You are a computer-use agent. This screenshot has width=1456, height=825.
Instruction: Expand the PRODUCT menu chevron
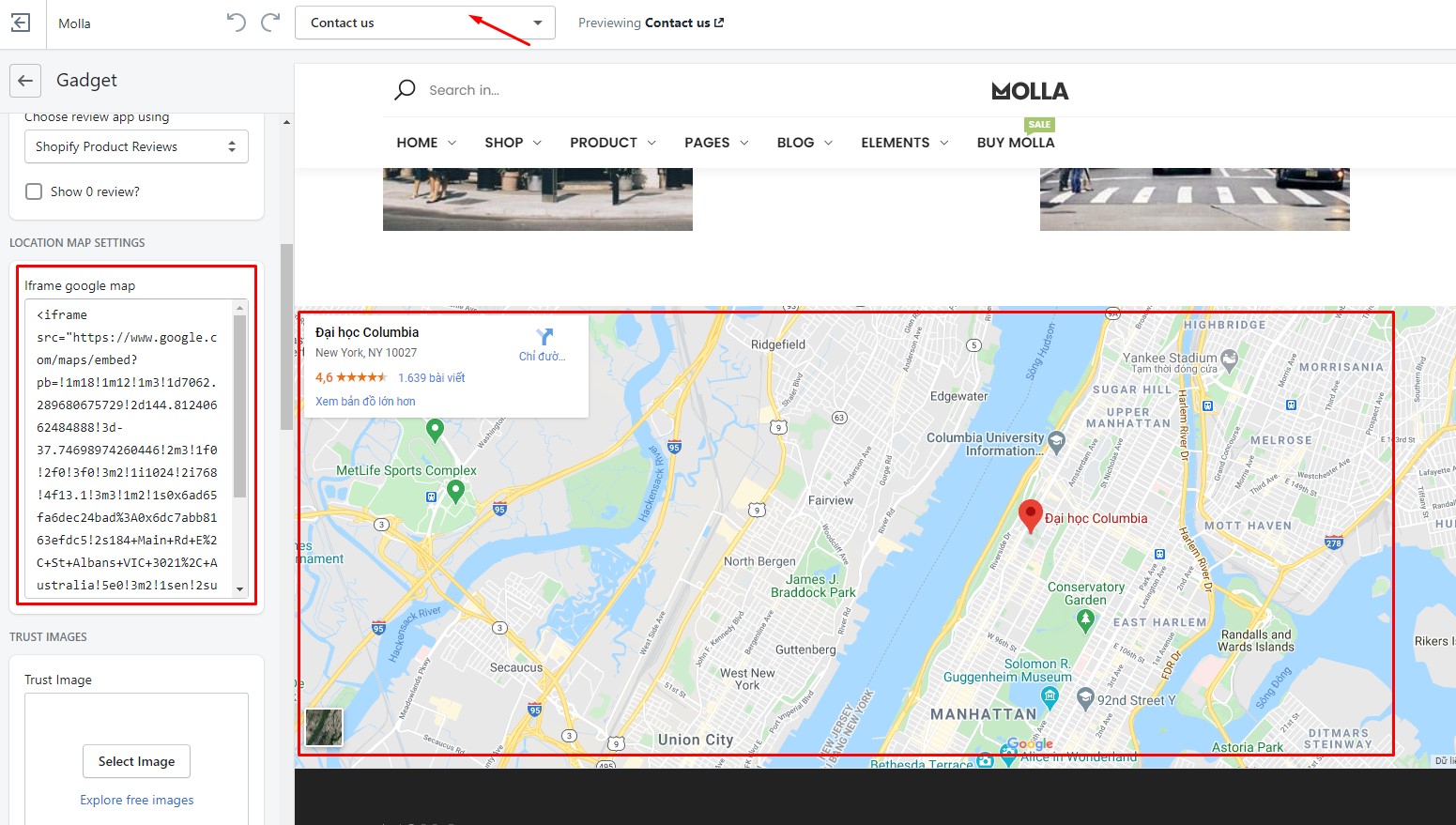(x=651, y=143)
